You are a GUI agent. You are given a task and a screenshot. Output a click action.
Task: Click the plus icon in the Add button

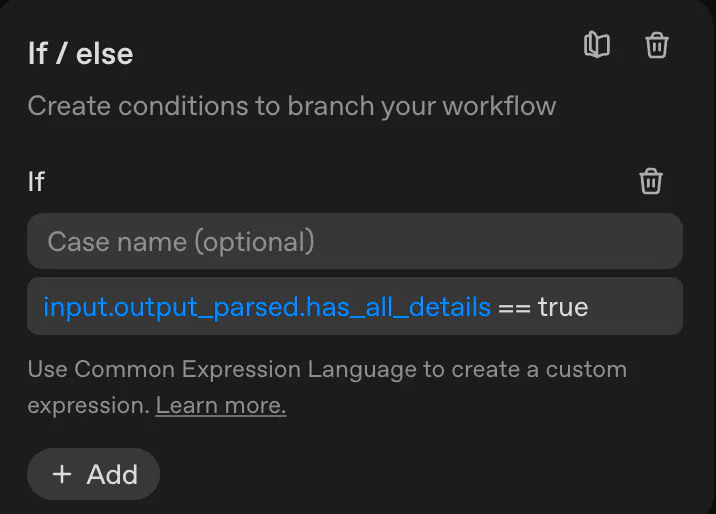click(x=62, y=474)
